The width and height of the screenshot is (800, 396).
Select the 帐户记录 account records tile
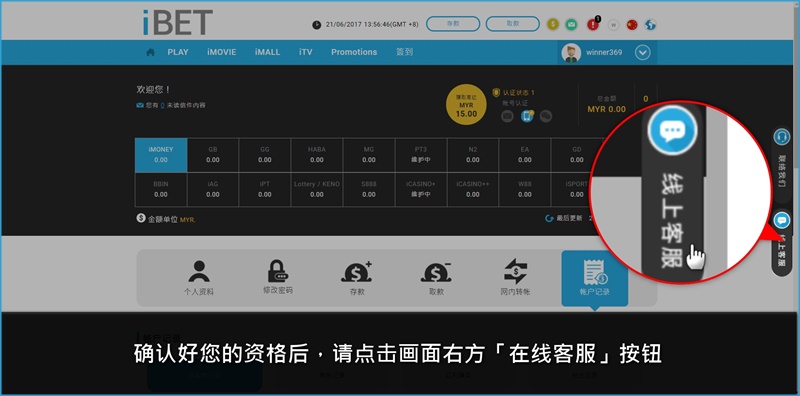tap(594, 279)
